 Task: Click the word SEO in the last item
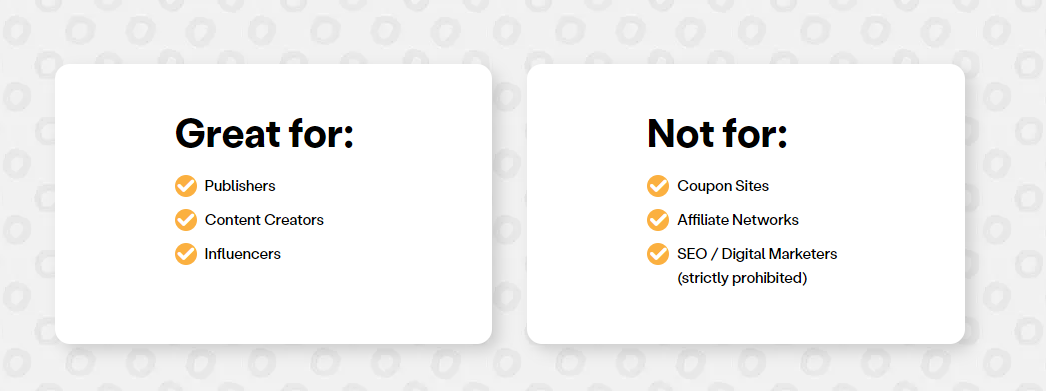click(691, 254)
